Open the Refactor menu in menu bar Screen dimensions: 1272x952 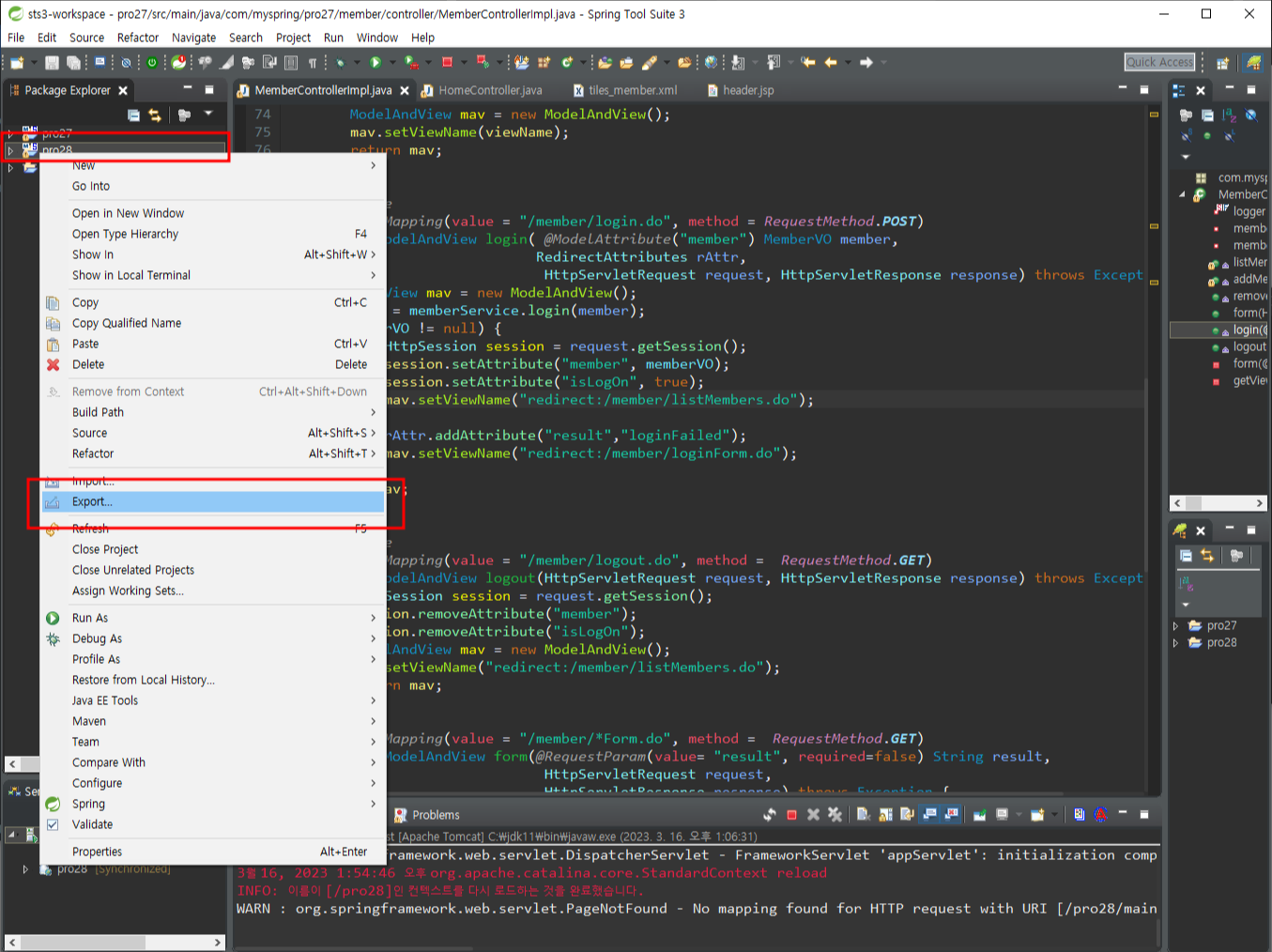click(x=138, y=38)
